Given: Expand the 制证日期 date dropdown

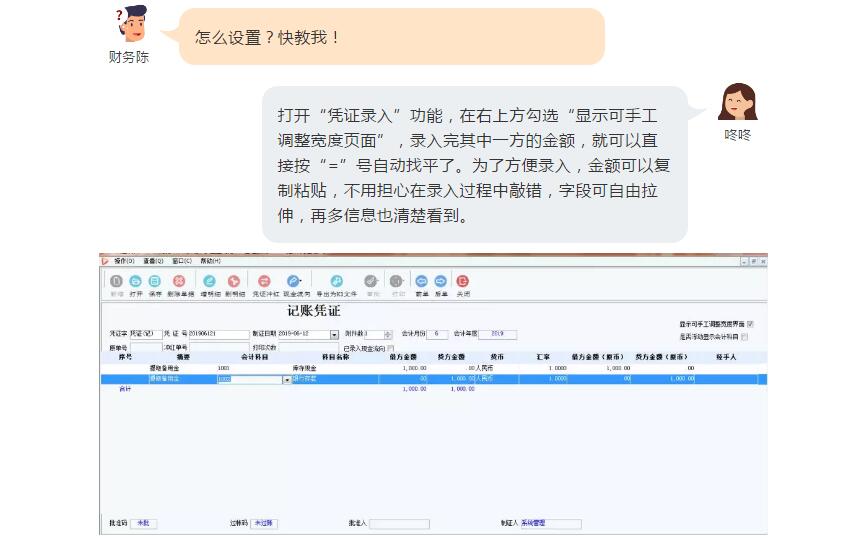Looking at the screenshot, I should 334,335.
